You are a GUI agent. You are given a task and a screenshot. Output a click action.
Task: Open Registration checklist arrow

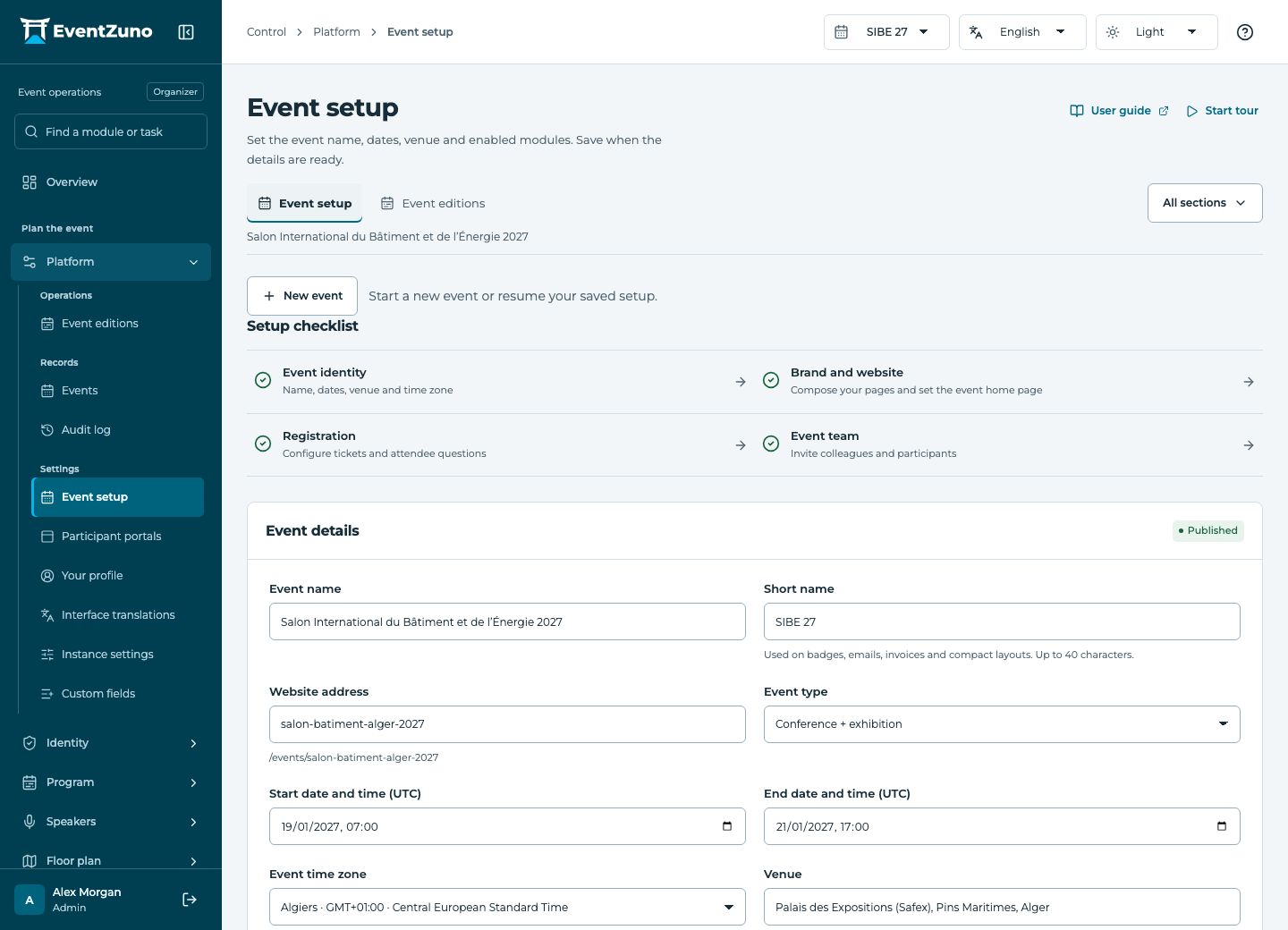[741, 445]
